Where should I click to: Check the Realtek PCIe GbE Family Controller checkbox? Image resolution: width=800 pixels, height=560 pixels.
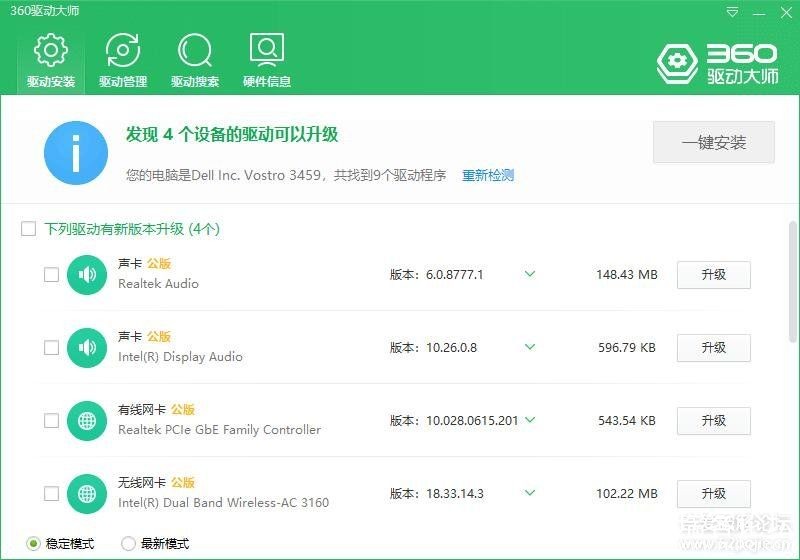tap(52, 421)
